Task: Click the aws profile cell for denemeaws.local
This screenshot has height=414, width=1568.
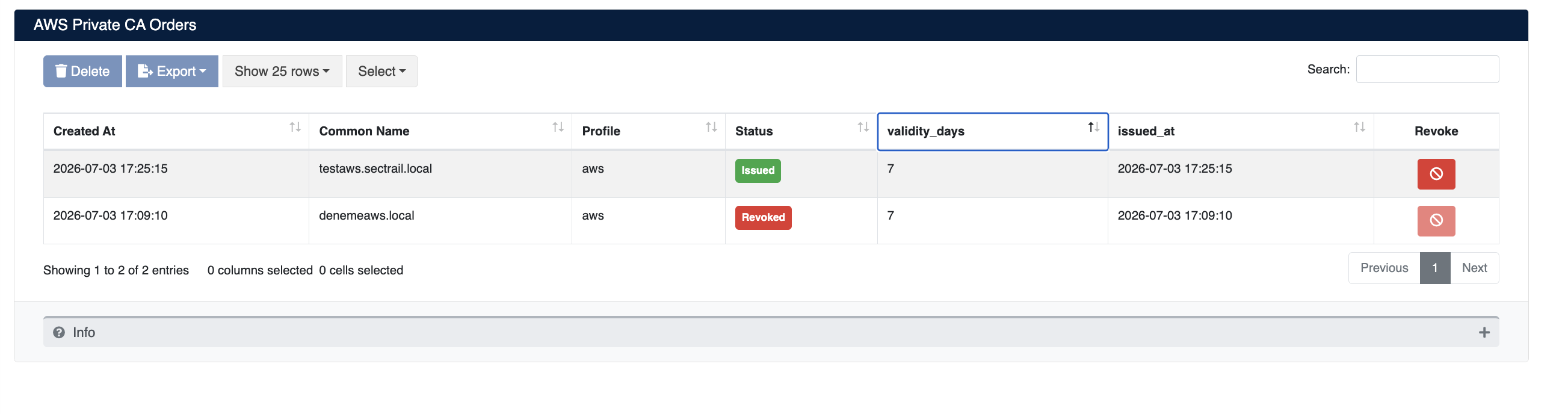Action: coord(648,221)
